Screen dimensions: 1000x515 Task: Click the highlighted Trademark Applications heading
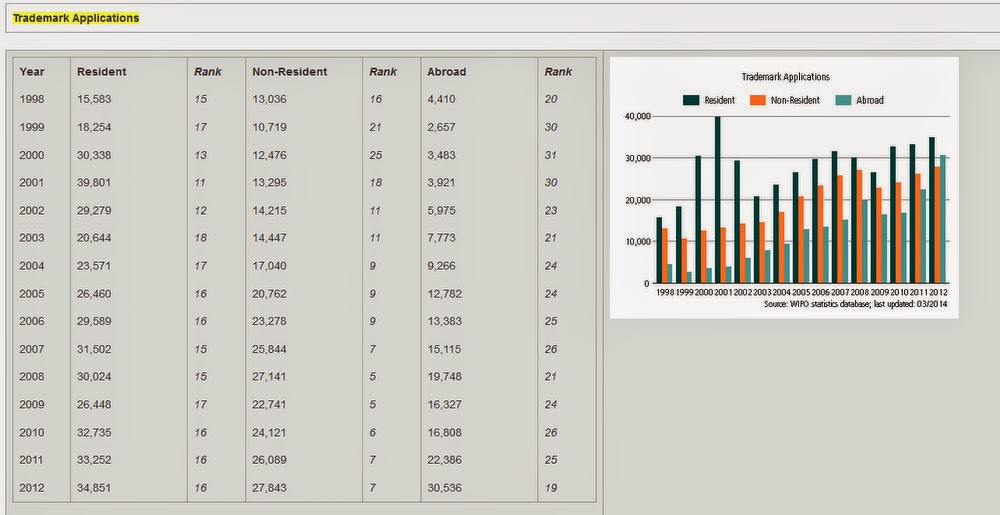click(76, 18)
